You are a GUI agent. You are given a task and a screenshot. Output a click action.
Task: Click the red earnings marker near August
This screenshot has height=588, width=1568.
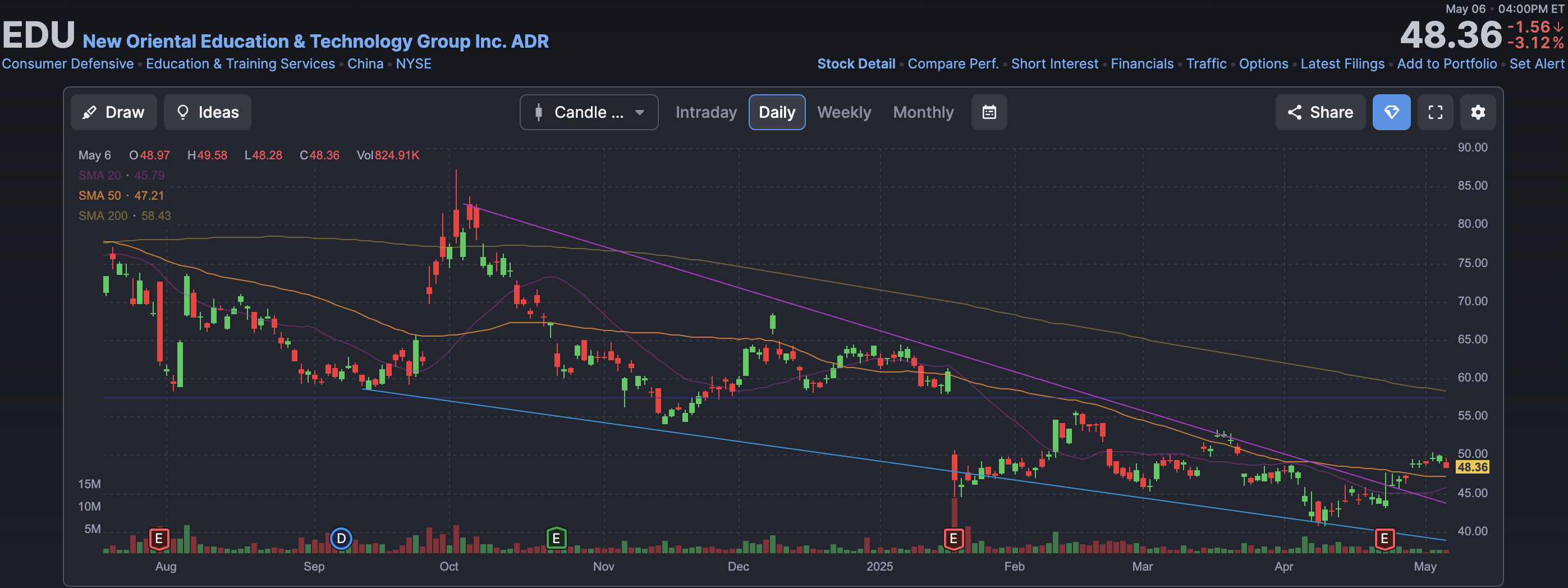tap(159, 539)
